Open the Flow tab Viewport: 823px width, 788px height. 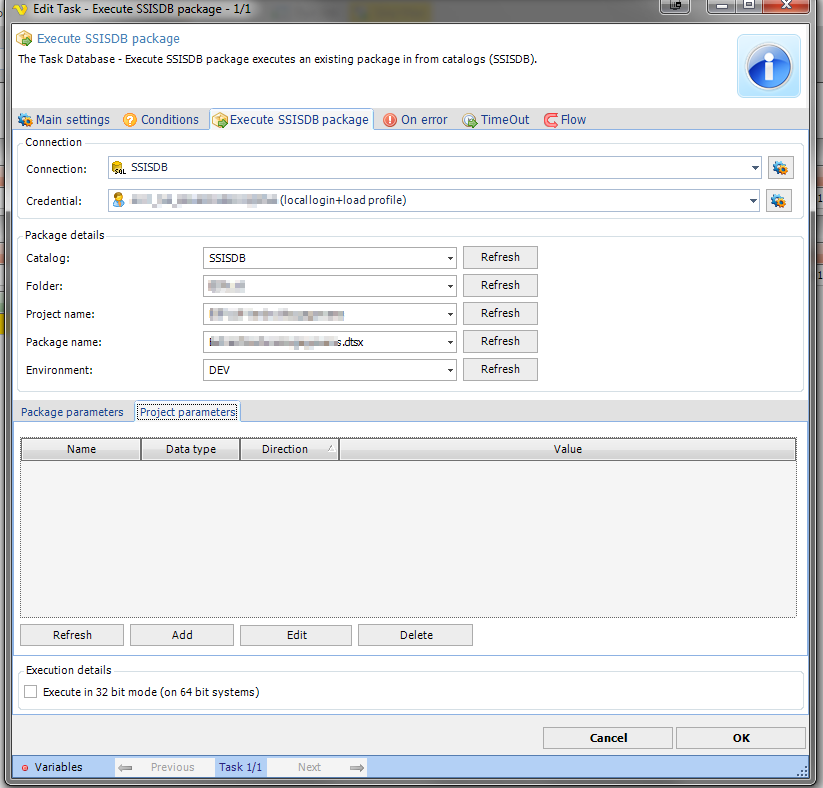pos(565,120)
